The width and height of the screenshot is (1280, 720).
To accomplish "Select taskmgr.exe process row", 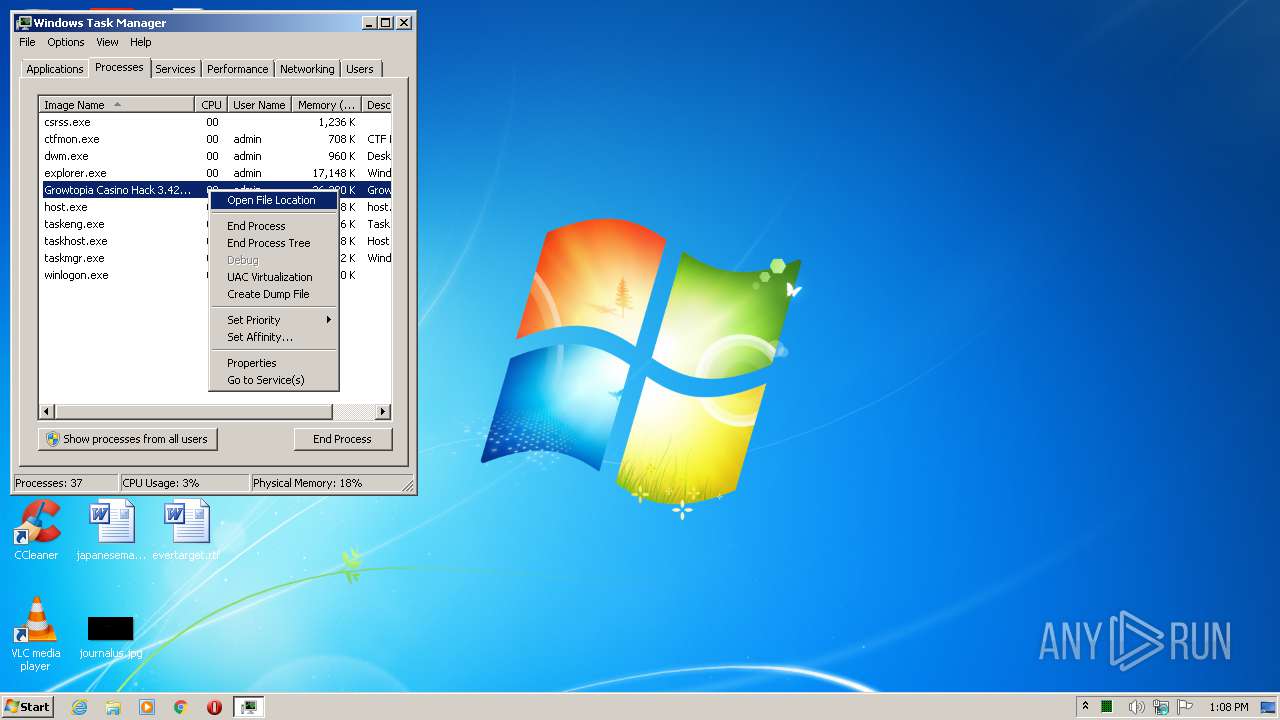I will point(124,258).
